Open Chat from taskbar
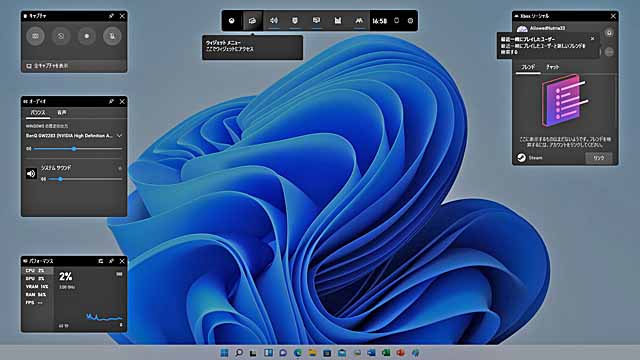640x360 pixels. pyautogui.click(x=283, y=353)
